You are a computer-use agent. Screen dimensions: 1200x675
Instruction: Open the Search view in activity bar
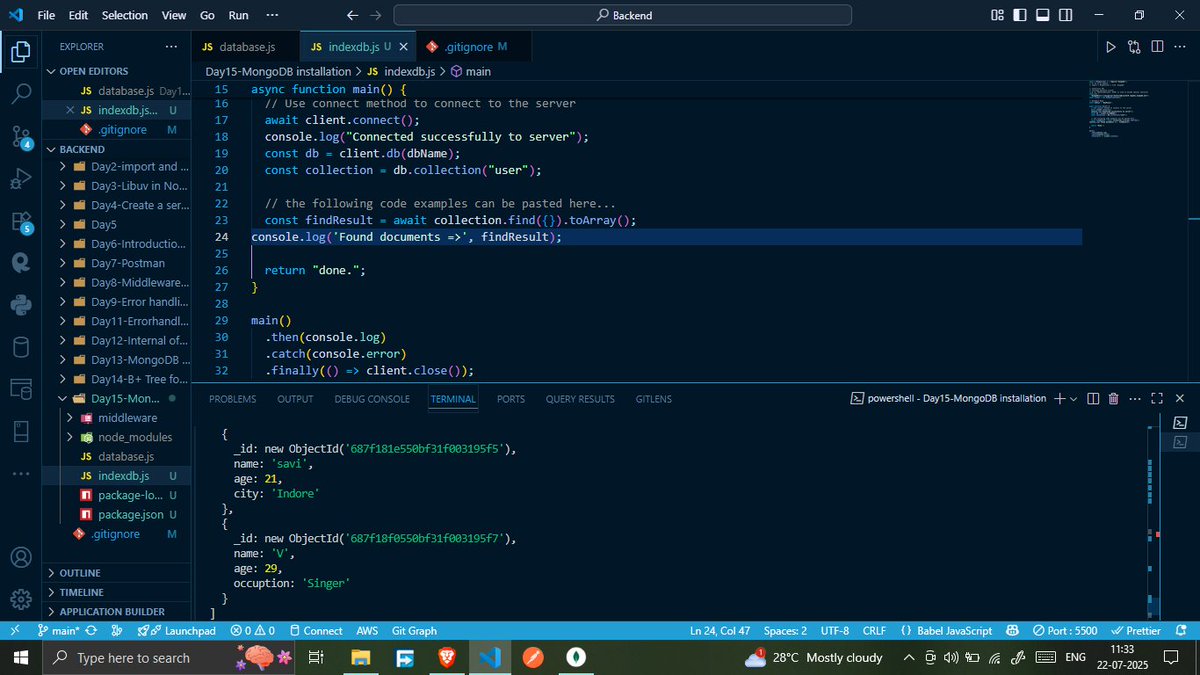[x=20, y=94]
